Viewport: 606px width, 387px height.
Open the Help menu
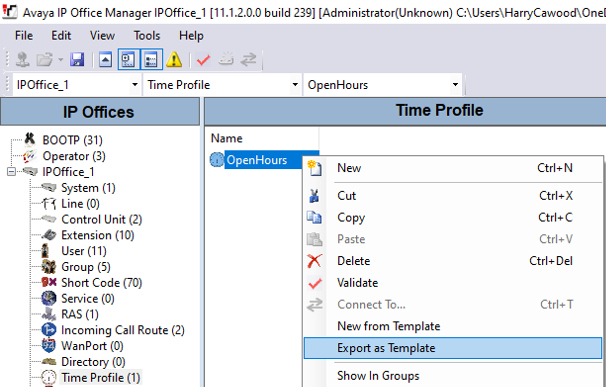click(191, 36)
